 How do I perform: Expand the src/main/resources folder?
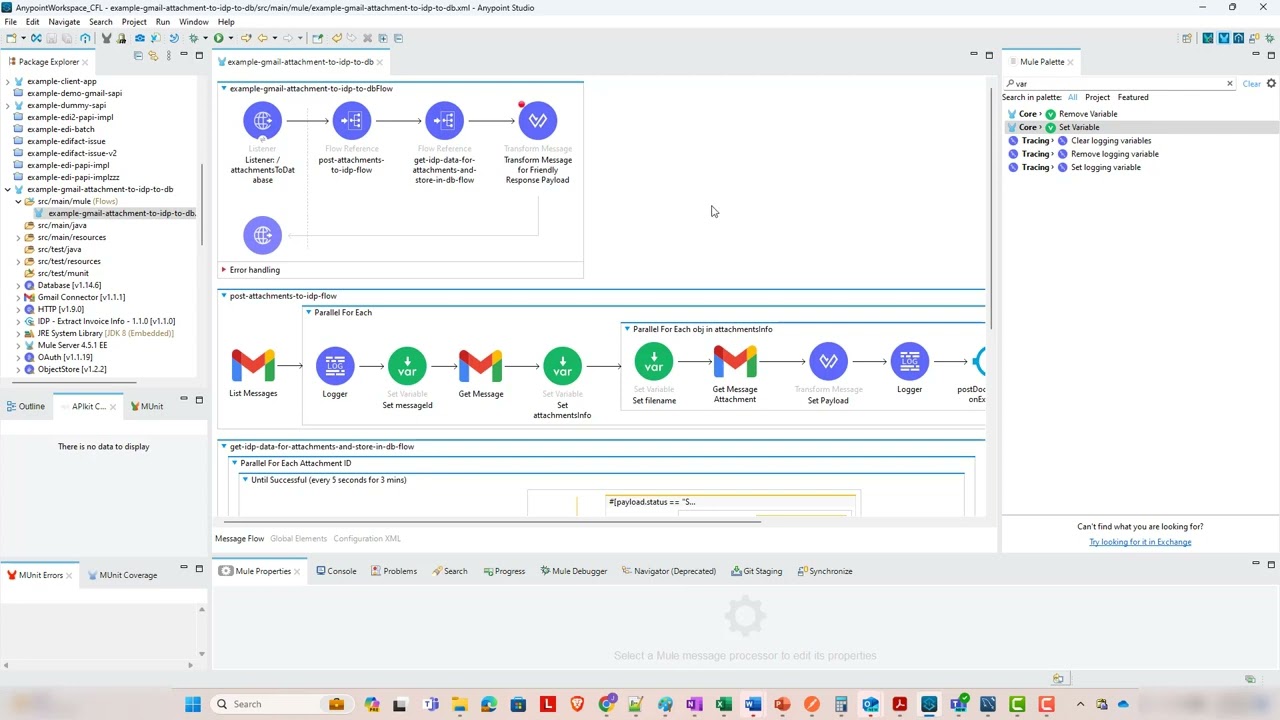coord(18,238)
